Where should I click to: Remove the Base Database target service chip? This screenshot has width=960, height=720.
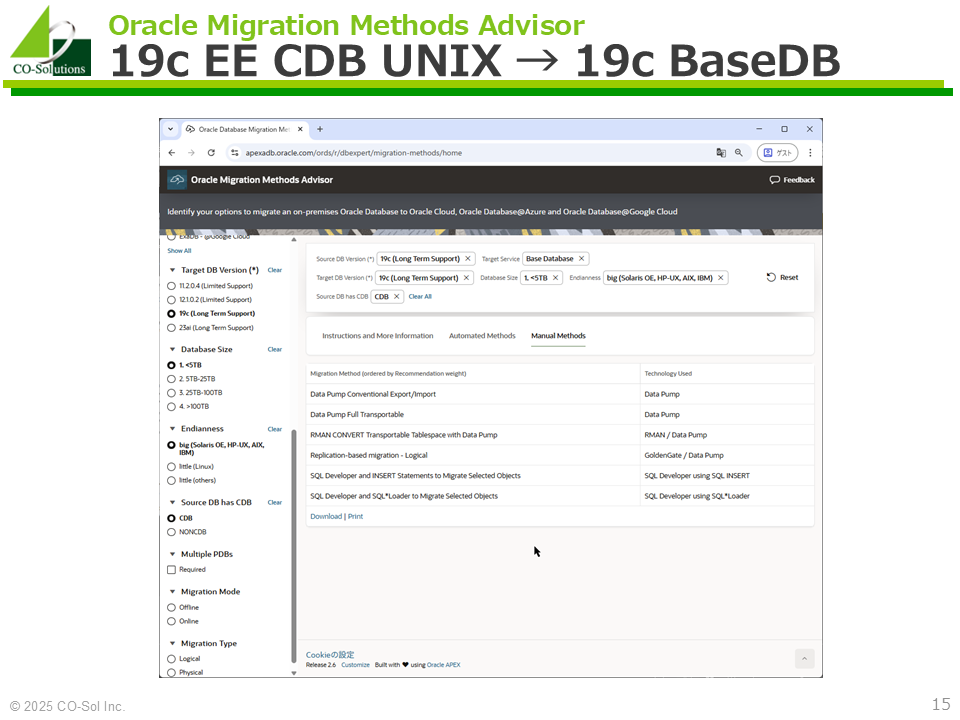pos(582,259)
